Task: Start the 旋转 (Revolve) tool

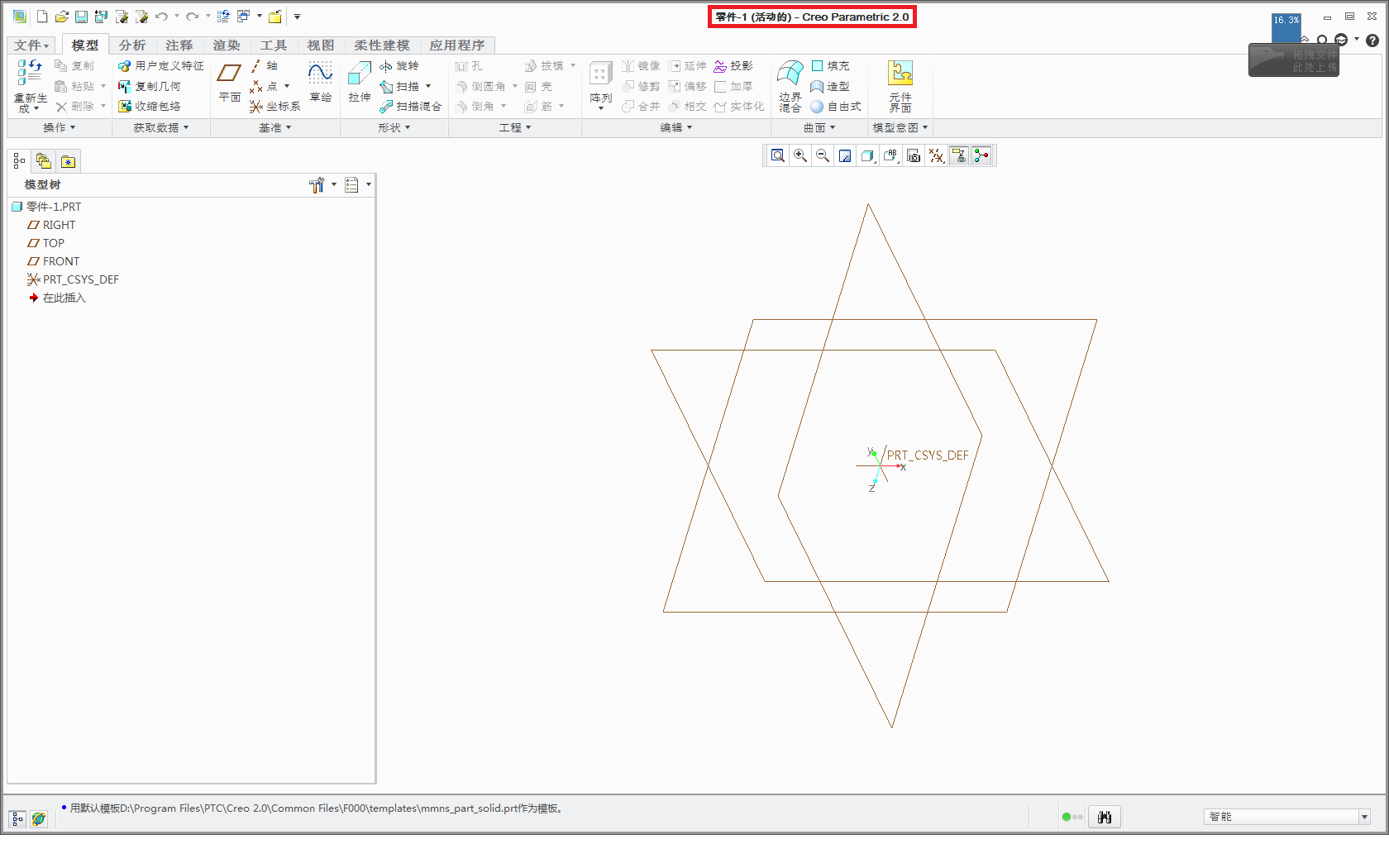Action: coord(399,66)
